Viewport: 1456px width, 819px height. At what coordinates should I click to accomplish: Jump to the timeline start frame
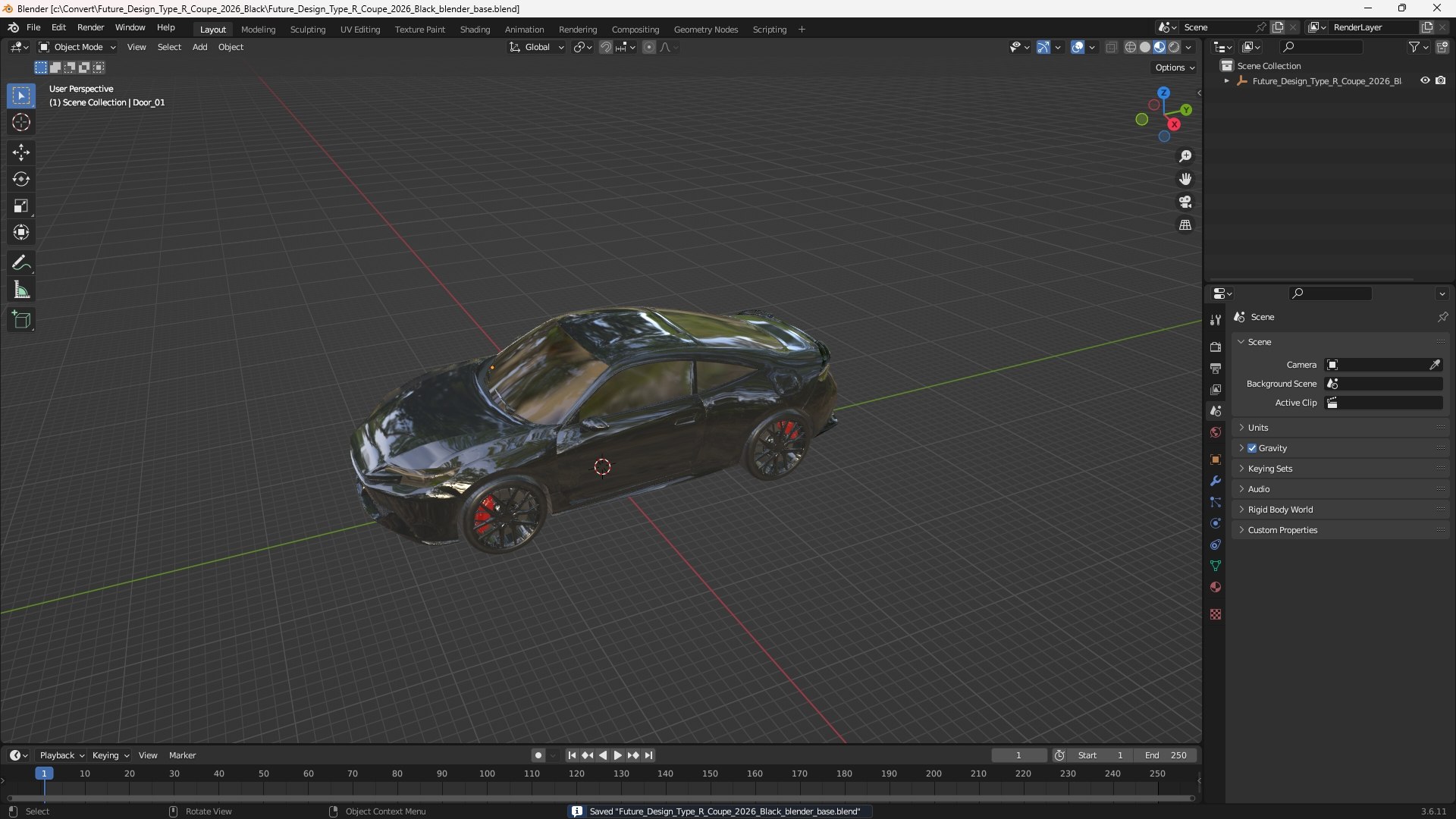(572, 755)
